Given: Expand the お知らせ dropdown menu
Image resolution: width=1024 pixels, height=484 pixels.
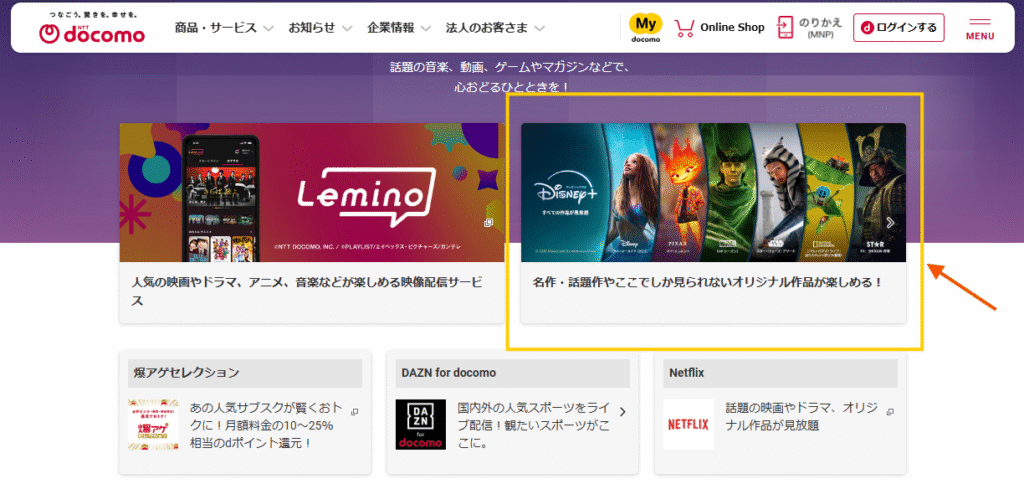Looking at the screenshot, I should click(320, 28).
